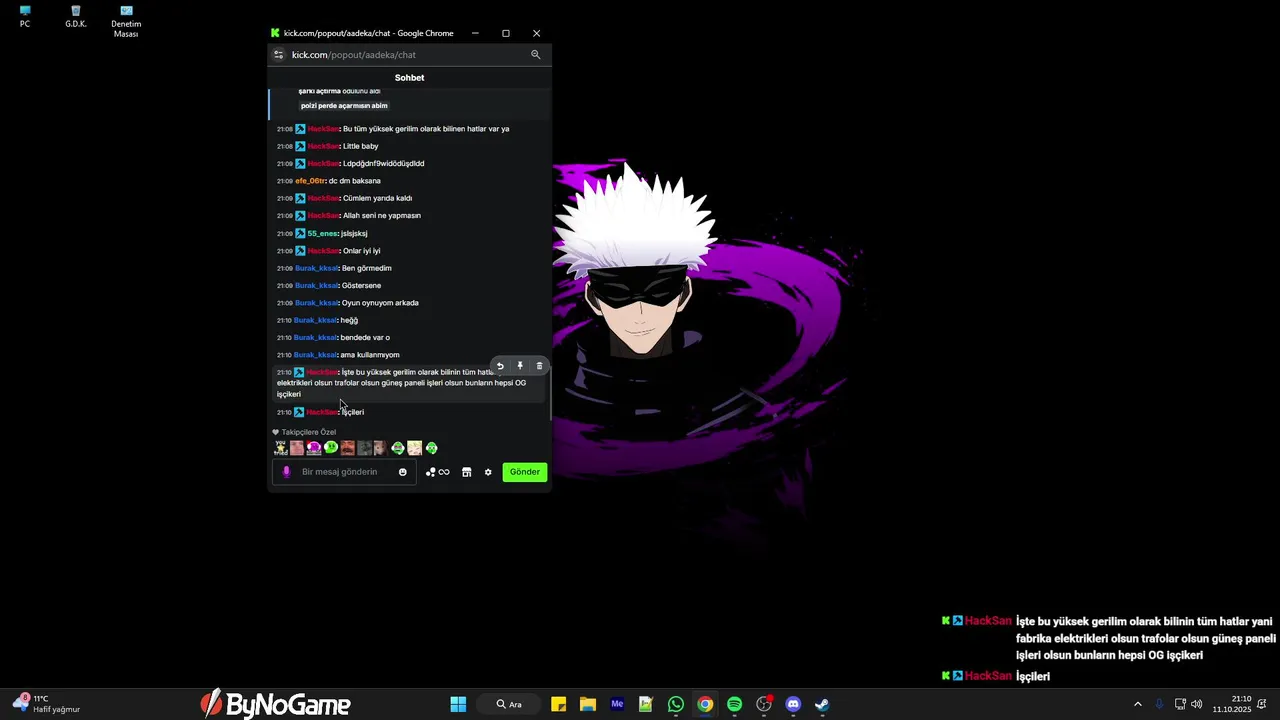Click the taskbar search box 'Ara'
1280x720 pixels.
click(510, 704)
